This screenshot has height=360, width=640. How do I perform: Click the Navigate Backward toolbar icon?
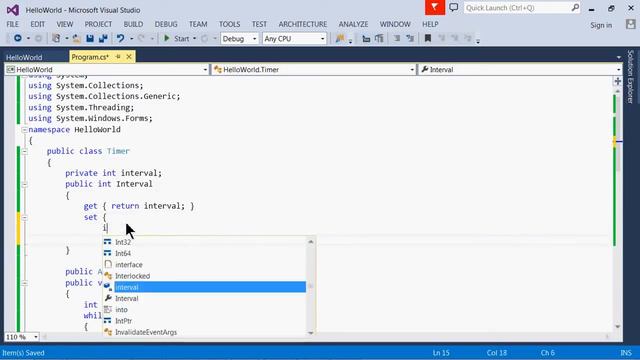pyautogui.click(x=18, y=38)
